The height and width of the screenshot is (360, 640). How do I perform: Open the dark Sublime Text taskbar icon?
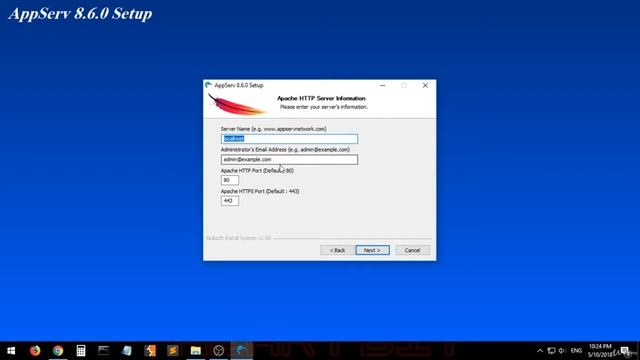tap(173, 351)
